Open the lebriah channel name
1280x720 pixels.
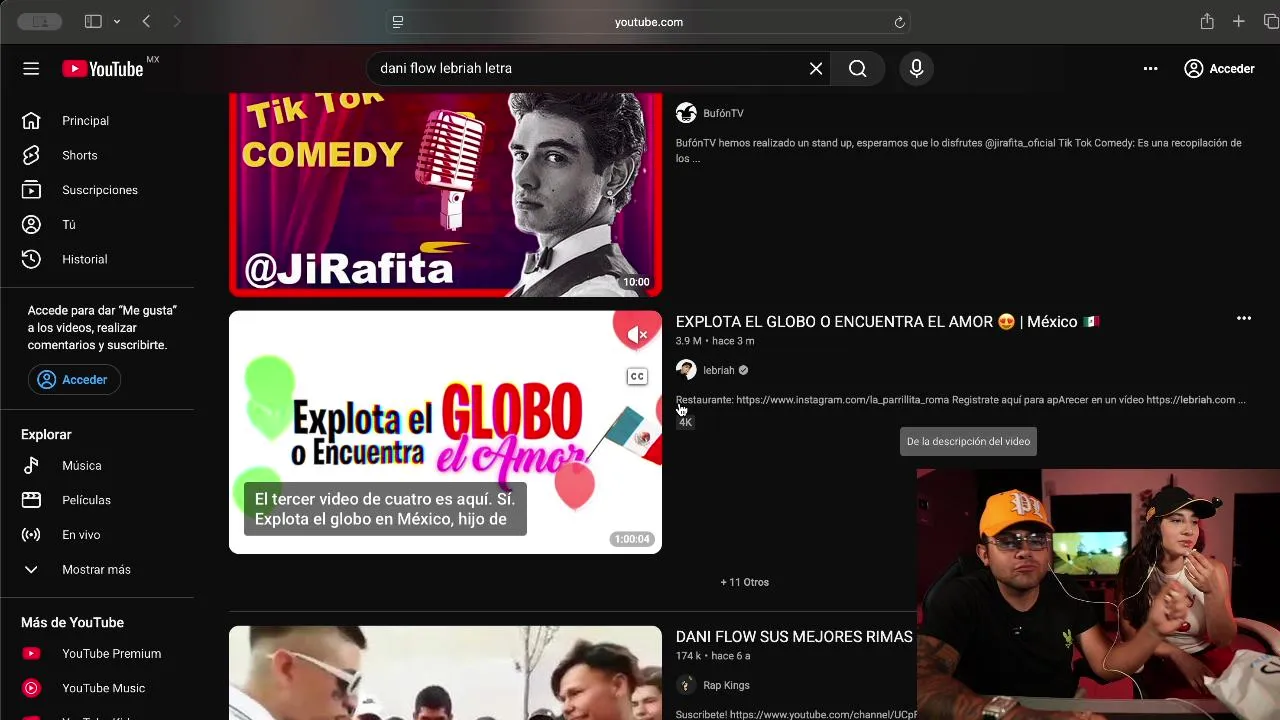[x=718, y=370]
